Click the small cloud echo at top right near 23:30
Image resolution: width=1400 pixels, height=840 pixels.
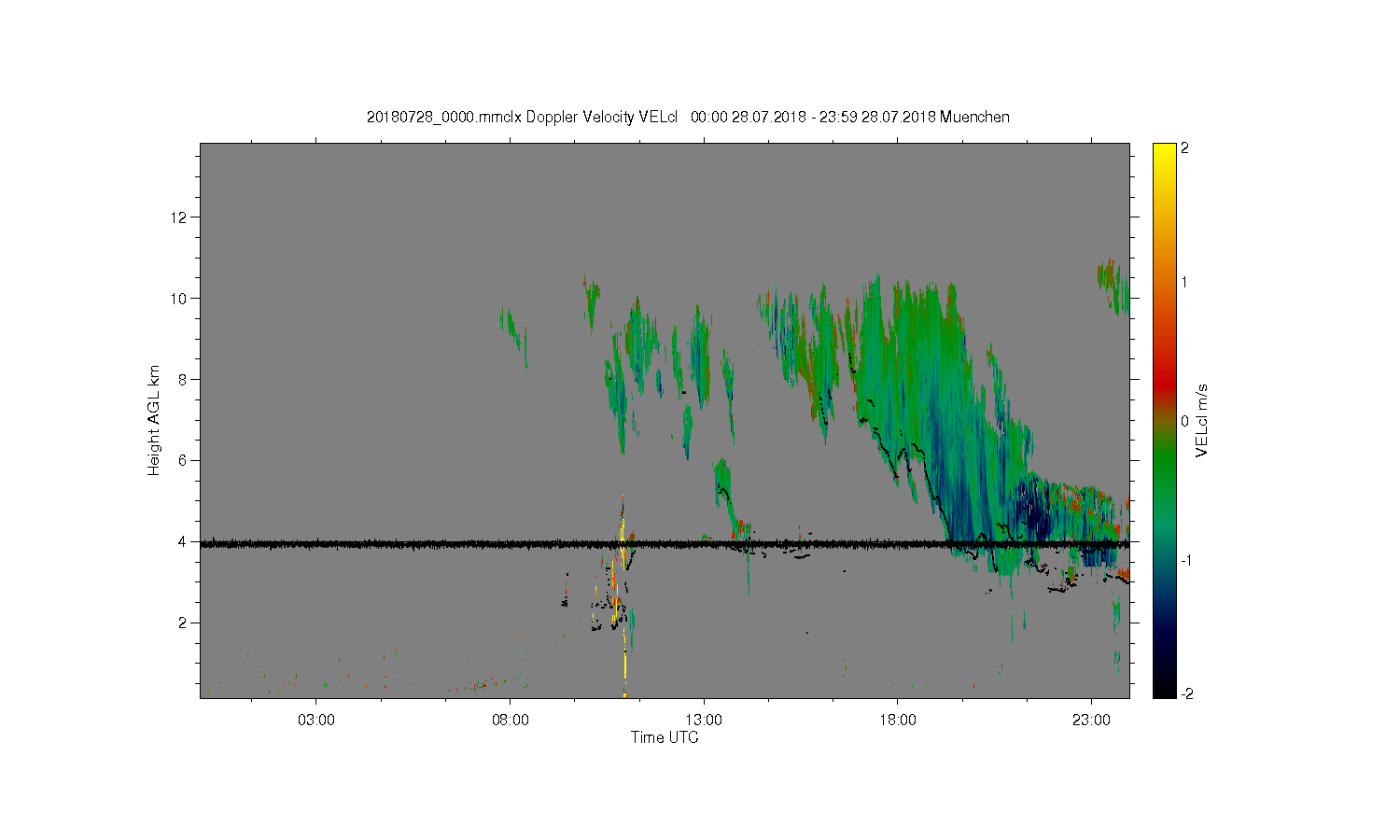pyautogui.click(x=1113, y=286)
